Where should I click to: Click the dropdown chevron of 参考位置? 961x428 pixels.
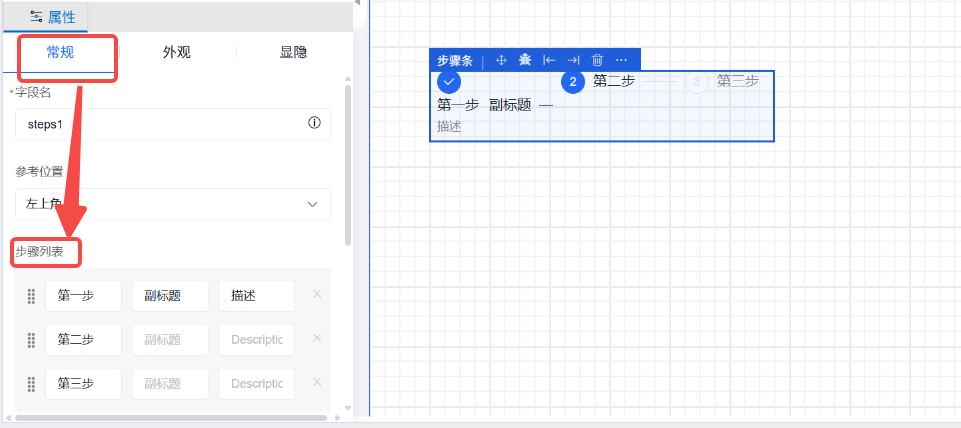[x=313, y=204]
